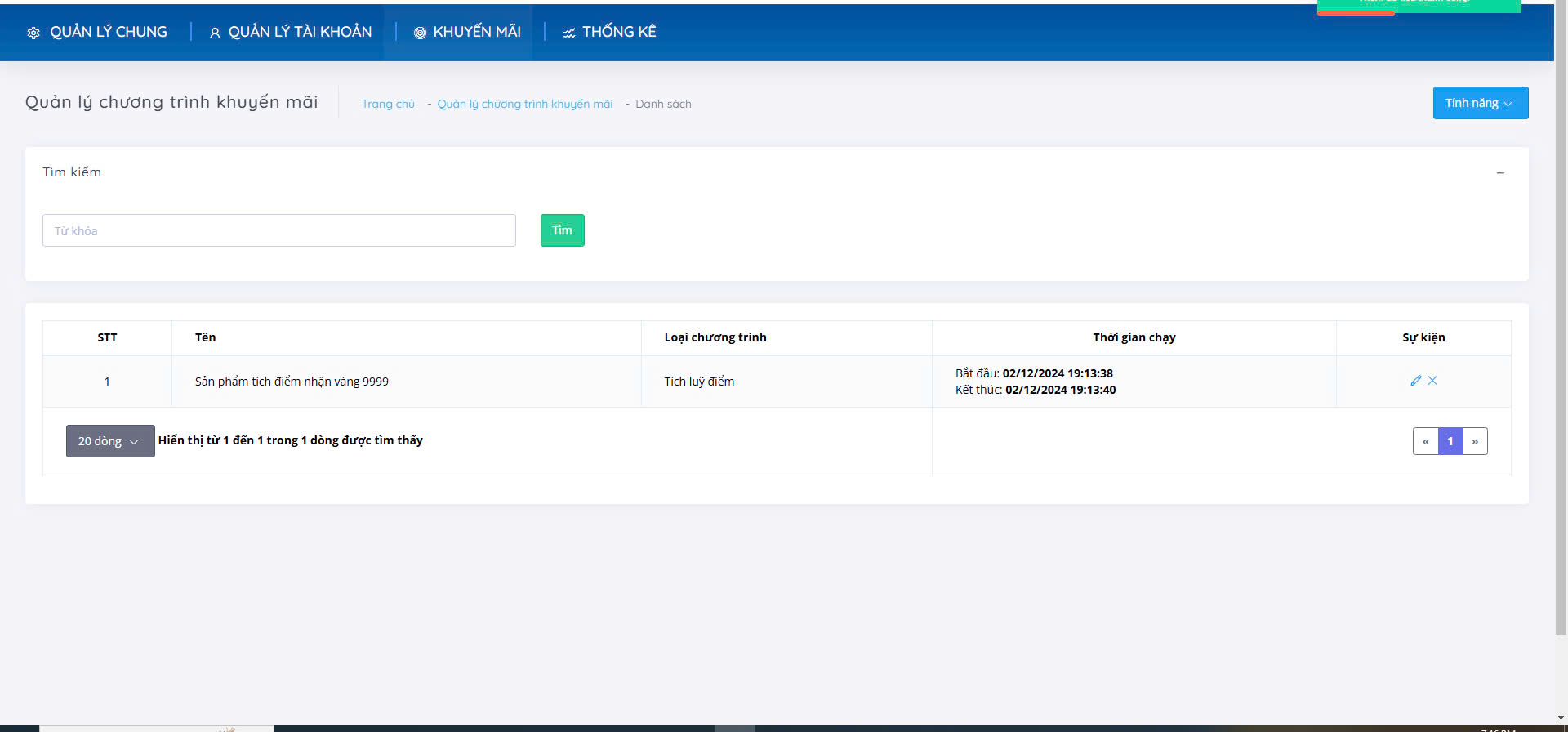This screenshot has width=1568, height=732.
Task: Click Danh sách breadcrumb text
Action: 663,104
